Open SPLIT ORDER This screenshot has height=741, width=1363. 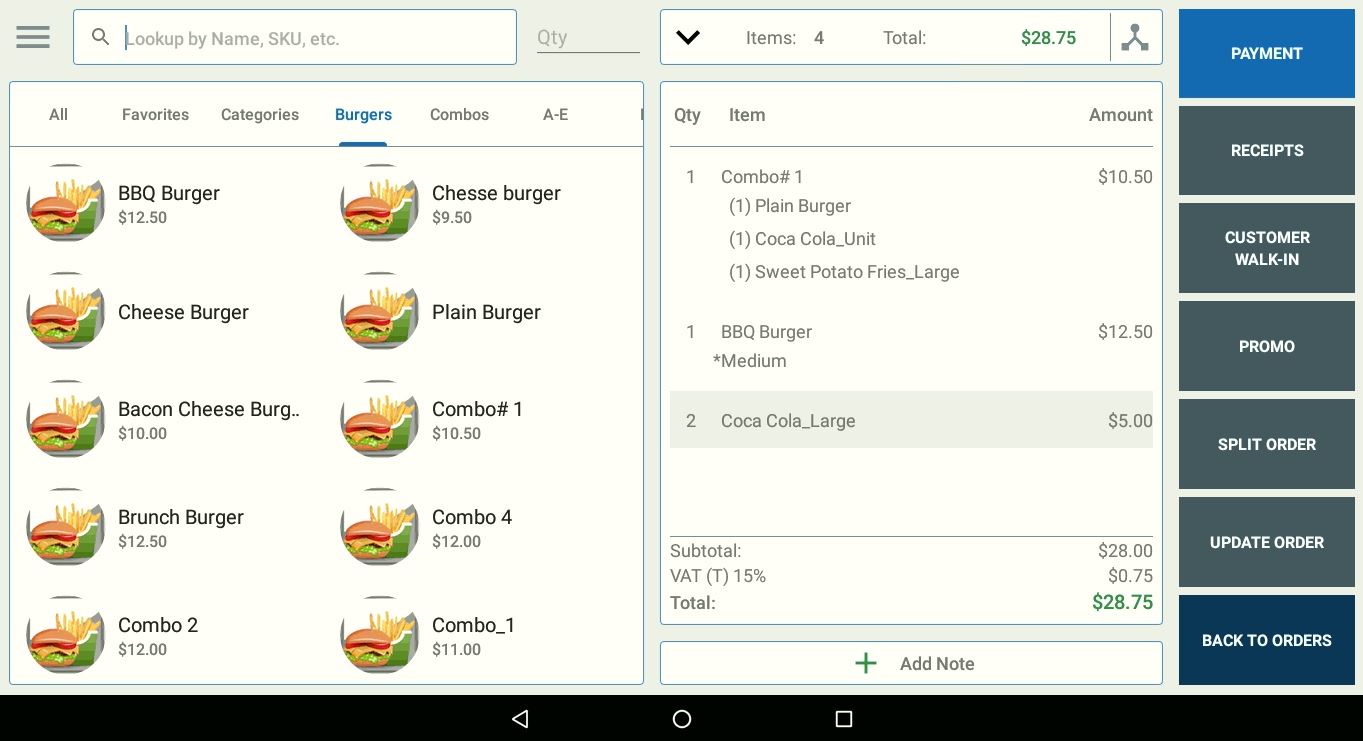1266,444
